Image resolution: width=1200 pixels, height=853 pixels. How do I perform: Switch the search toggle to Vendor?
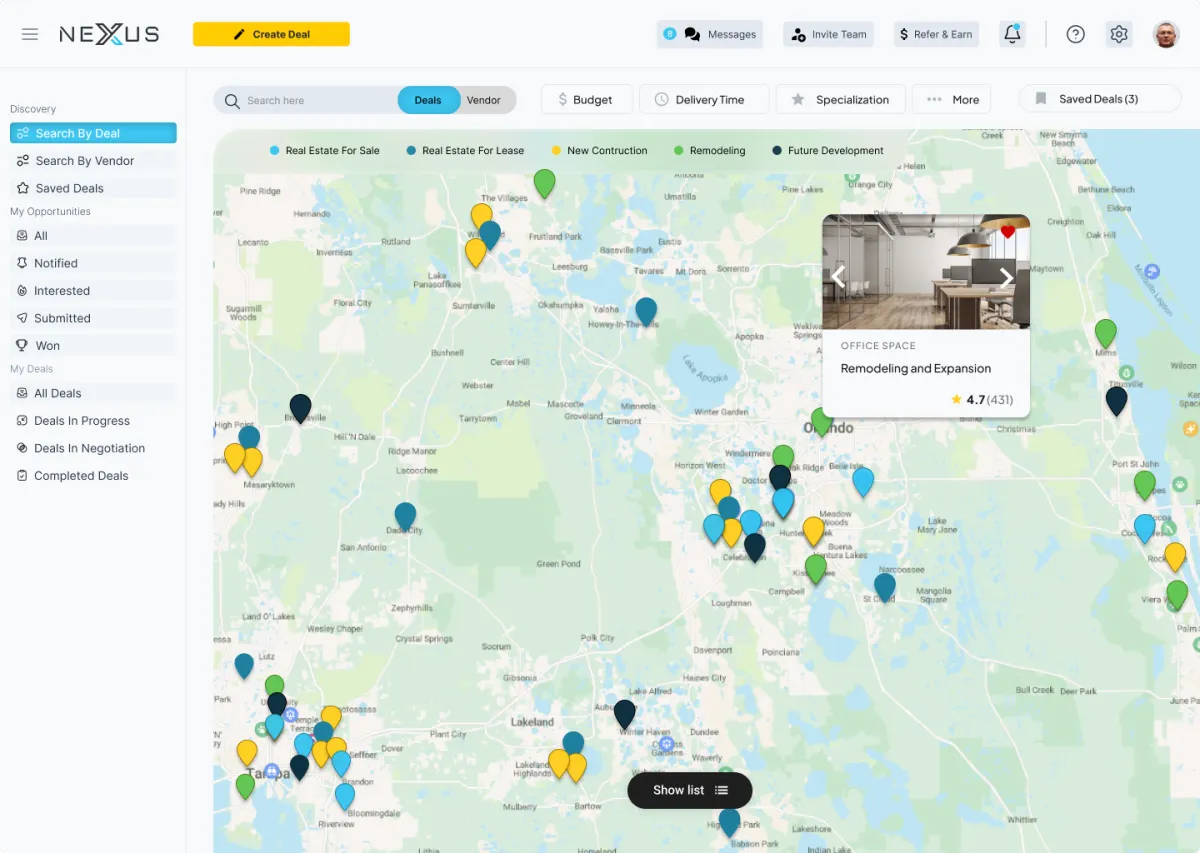click(484, 100)
